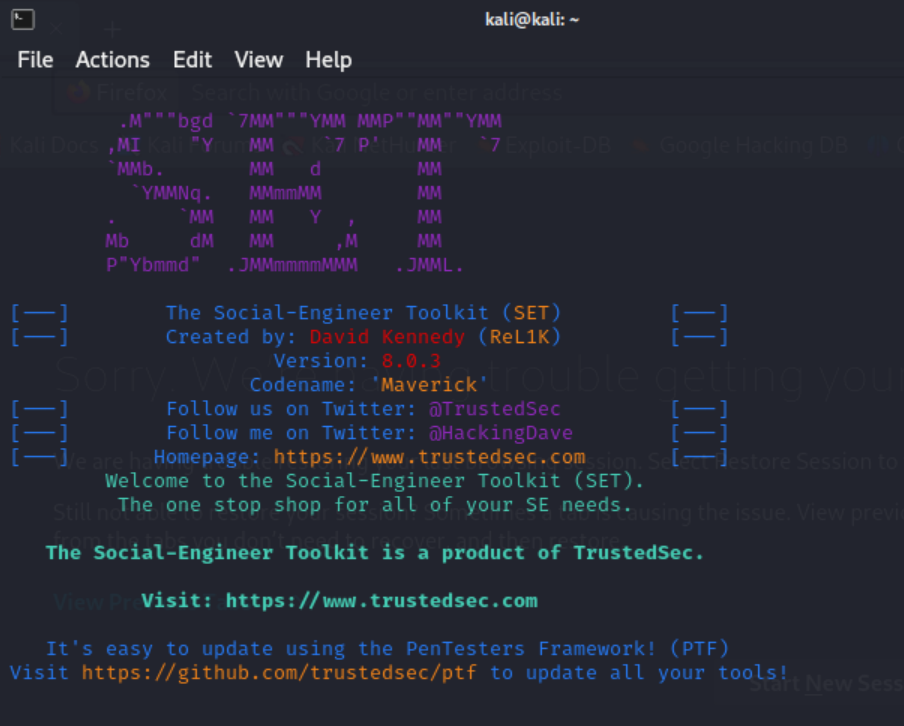The image size is (904, 726).
Task: Open the Actions menu
Action: 112,60
